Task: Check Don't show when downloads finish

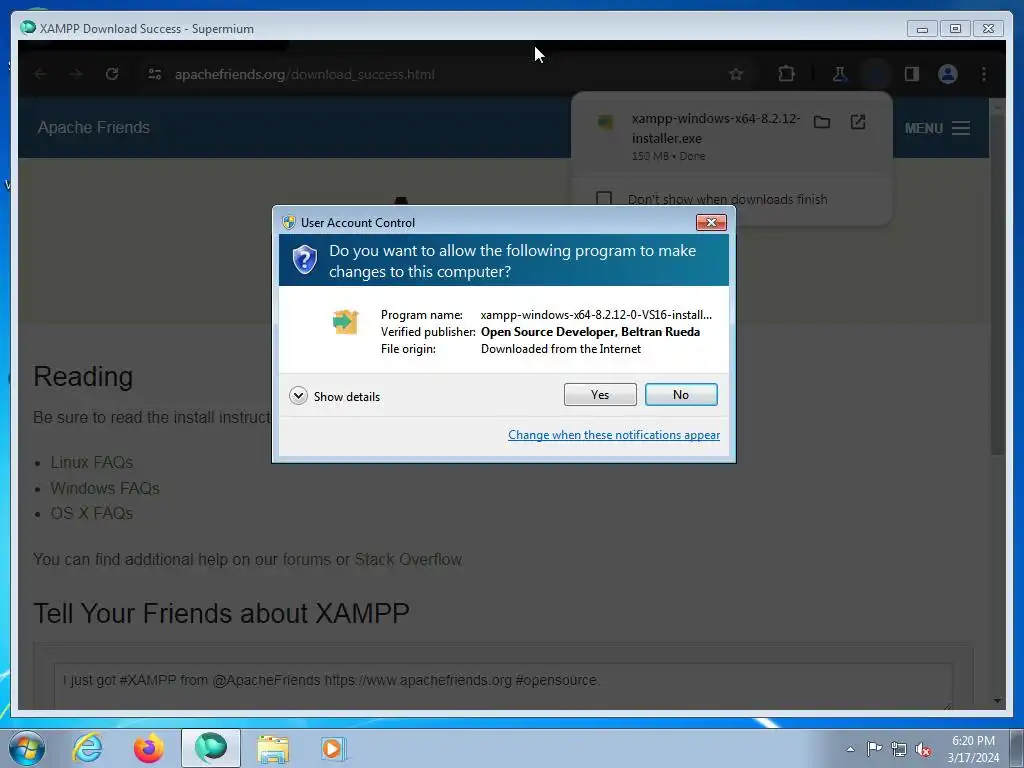Action: pos(604,199)
